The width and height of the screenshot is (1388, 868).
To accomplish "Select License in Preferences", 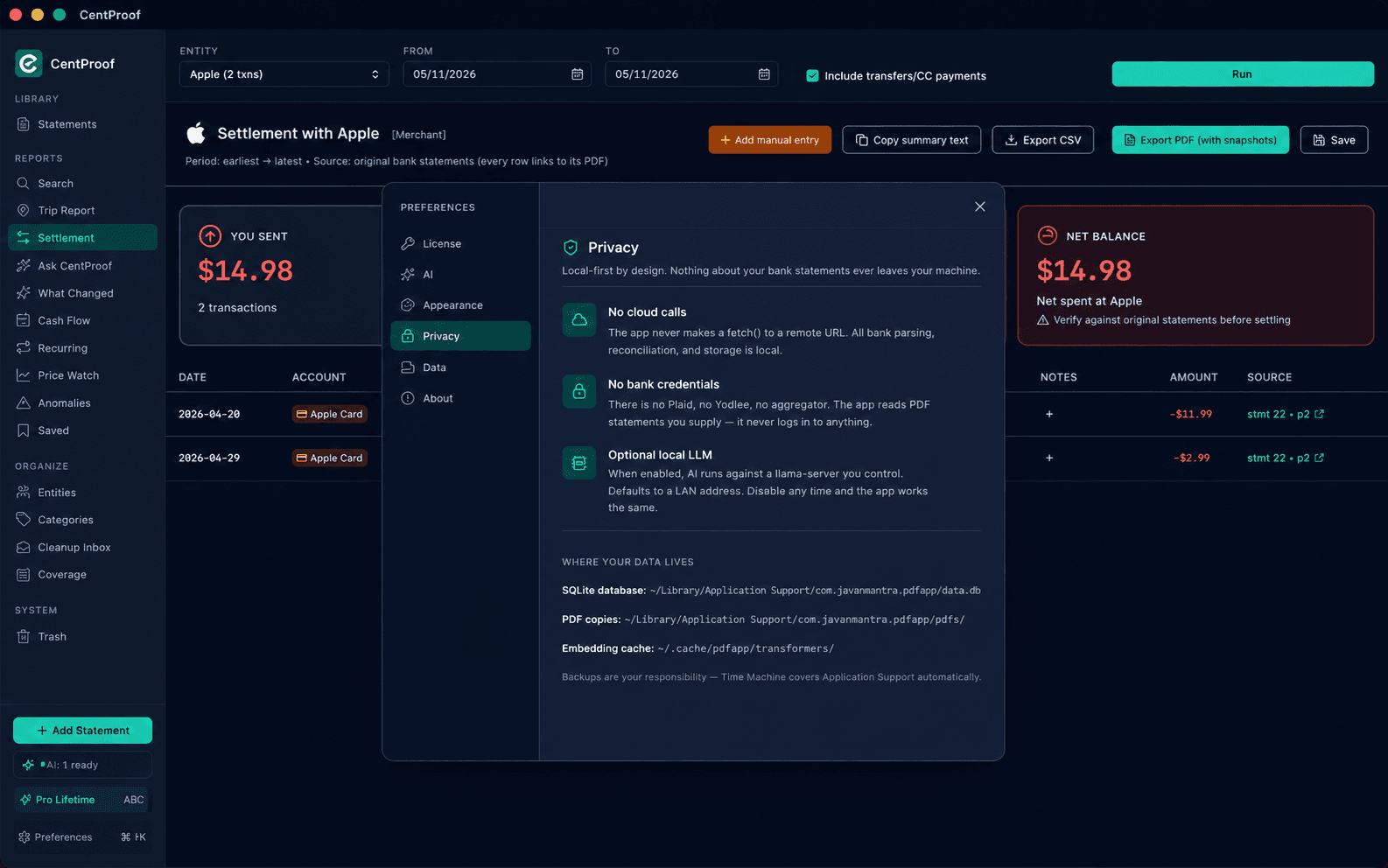I will pos(460,244).
